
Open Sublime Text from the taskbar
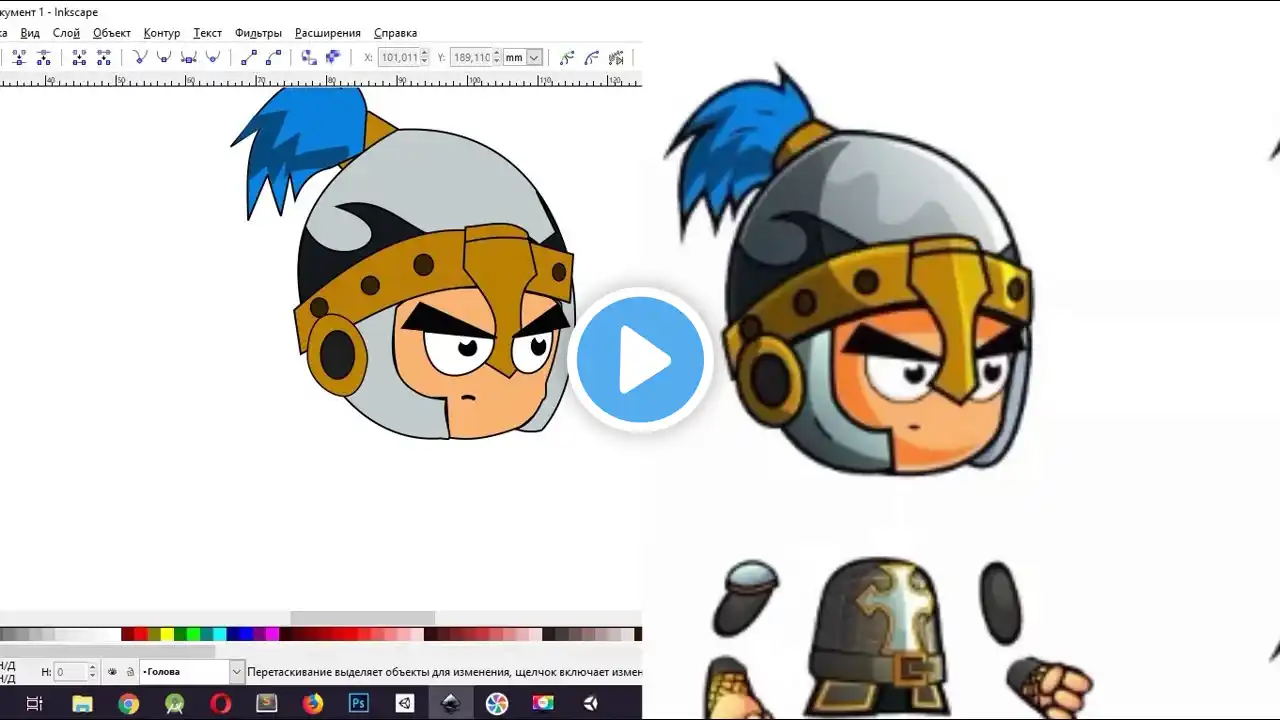(x=267, y=703)
